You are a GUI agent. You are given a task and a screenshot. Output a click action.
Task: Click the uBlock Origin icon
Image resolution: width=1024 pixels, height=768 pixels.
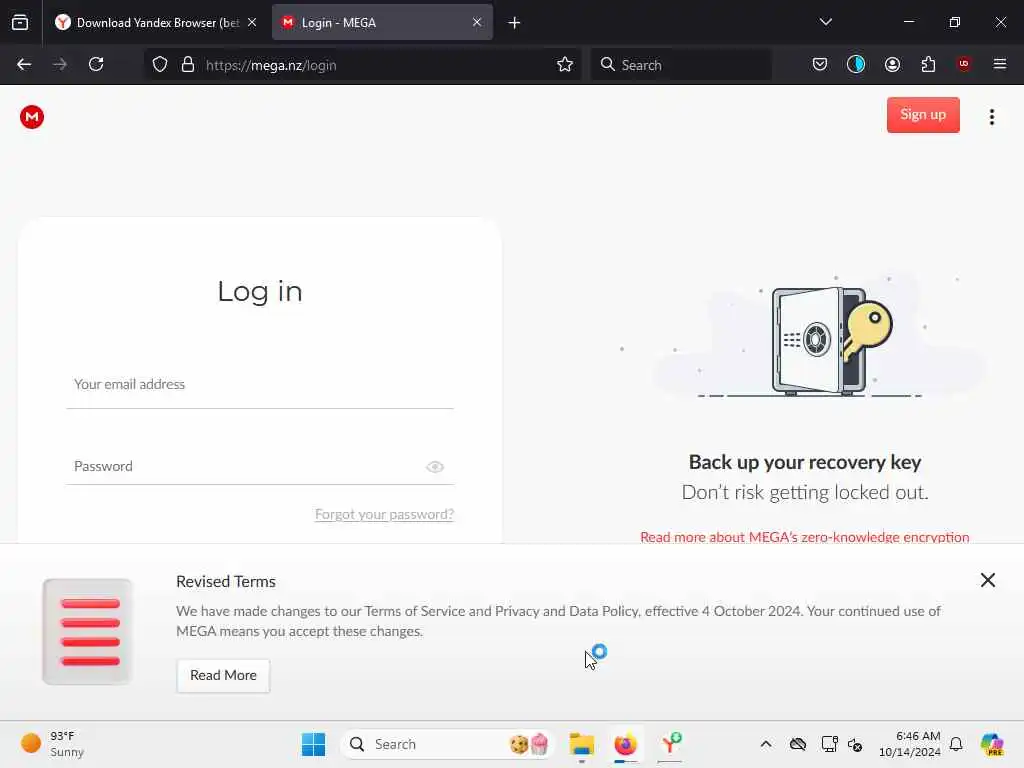coord(963,64)
